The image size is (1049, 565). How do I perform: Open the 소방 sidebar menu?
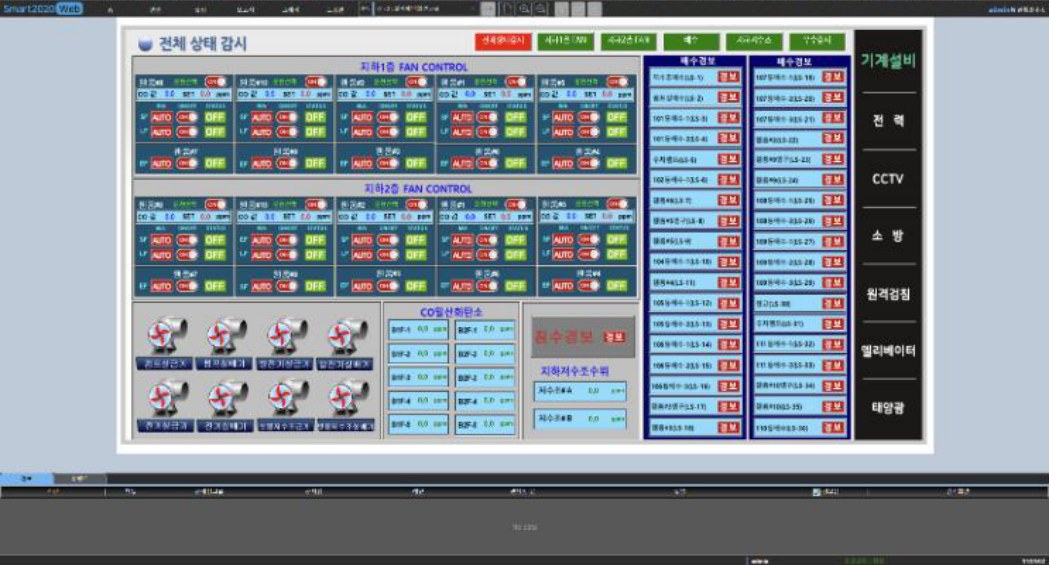[888, 235]
